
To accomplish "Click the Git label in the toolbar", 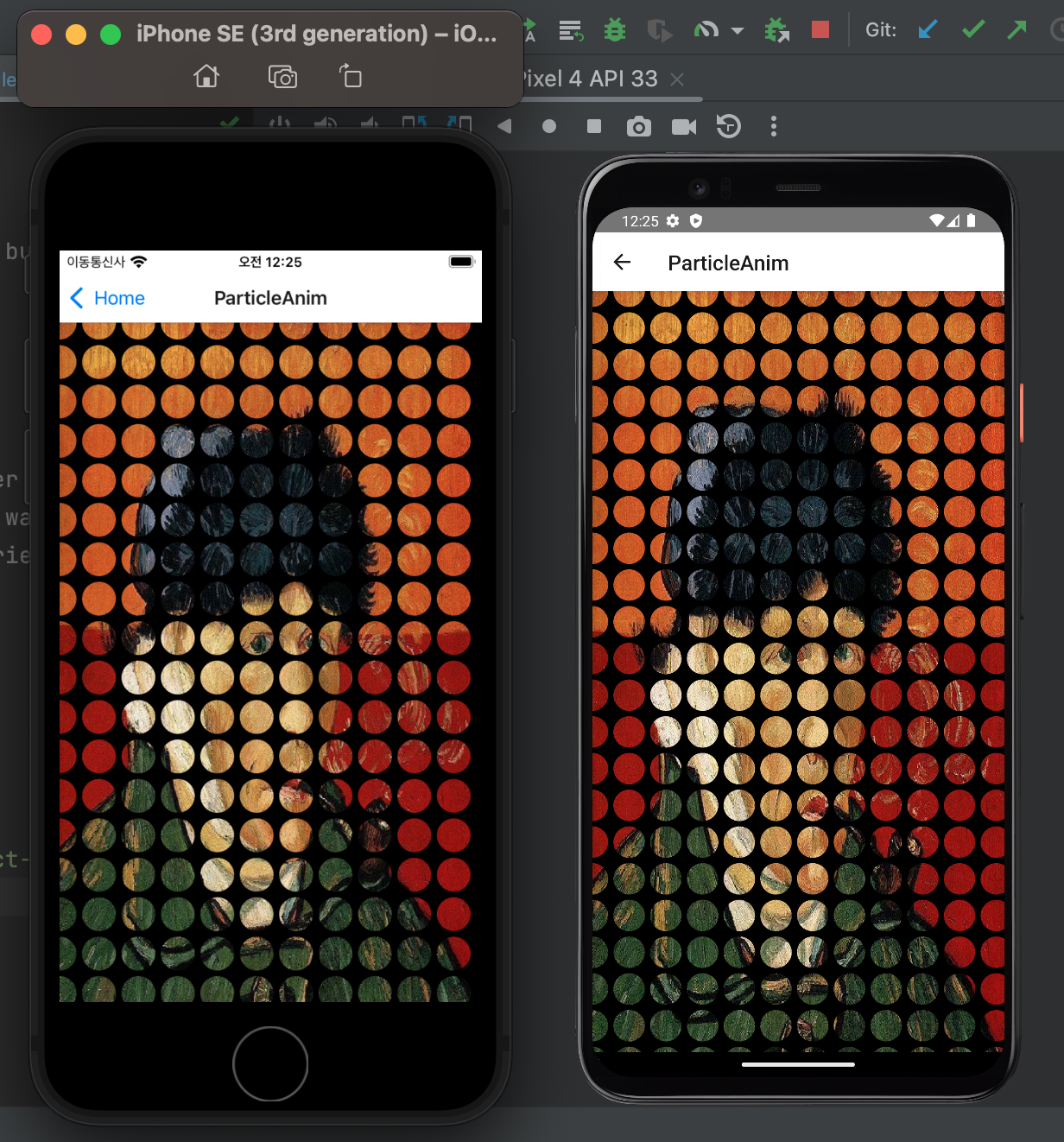I will point(881,30).
